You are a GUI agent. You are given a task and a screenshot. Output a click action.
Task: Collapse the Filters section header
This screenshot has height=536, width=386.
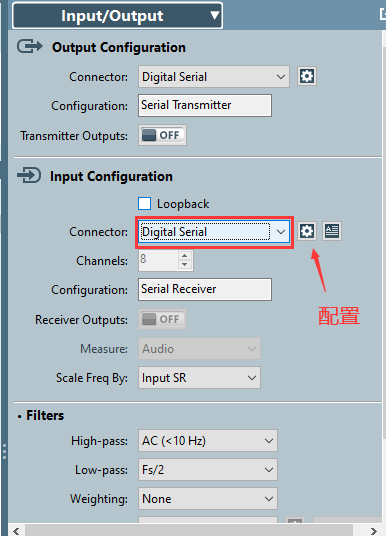pos(41,416)
